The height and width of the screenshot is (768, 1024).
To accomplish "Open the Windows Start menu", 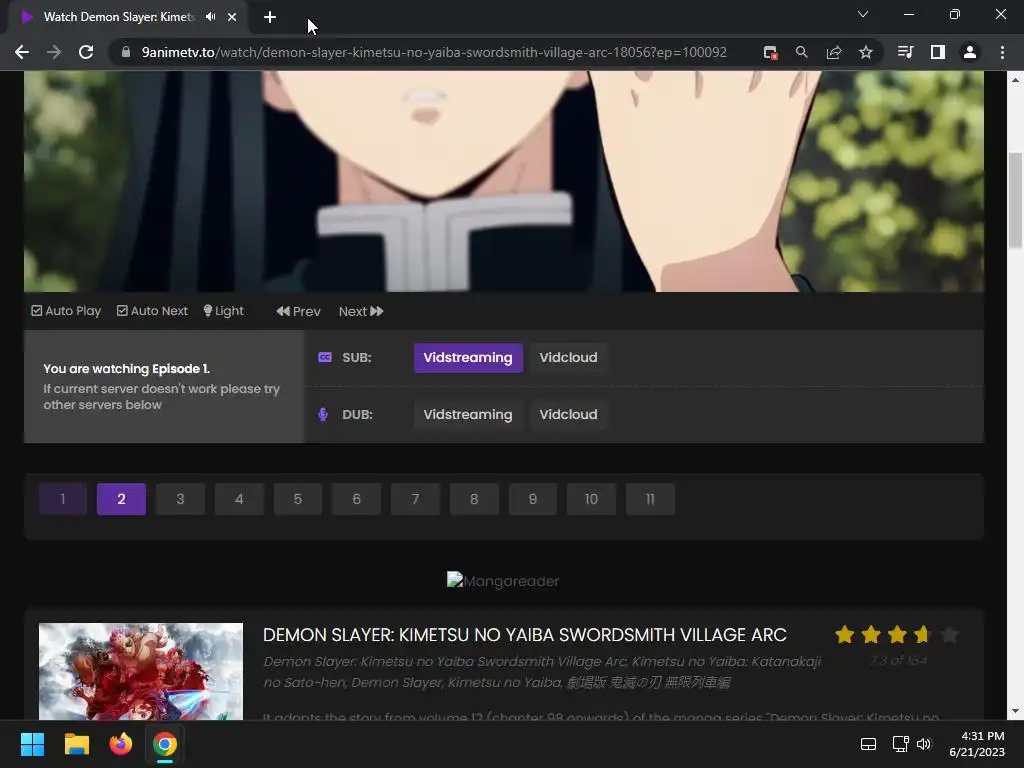I will 32,744.
